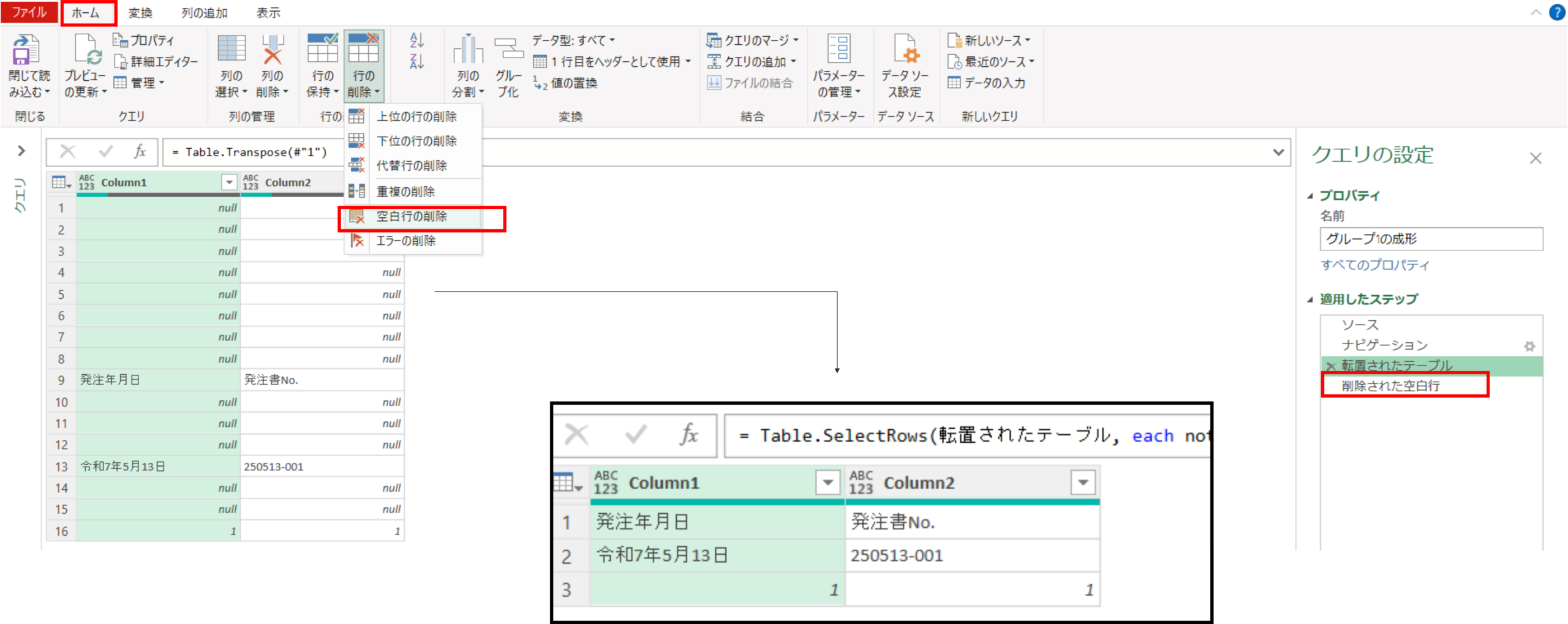1568x624 pixels.
Task: Sort ascending with the A-Z icon
Action: [417, 40]
